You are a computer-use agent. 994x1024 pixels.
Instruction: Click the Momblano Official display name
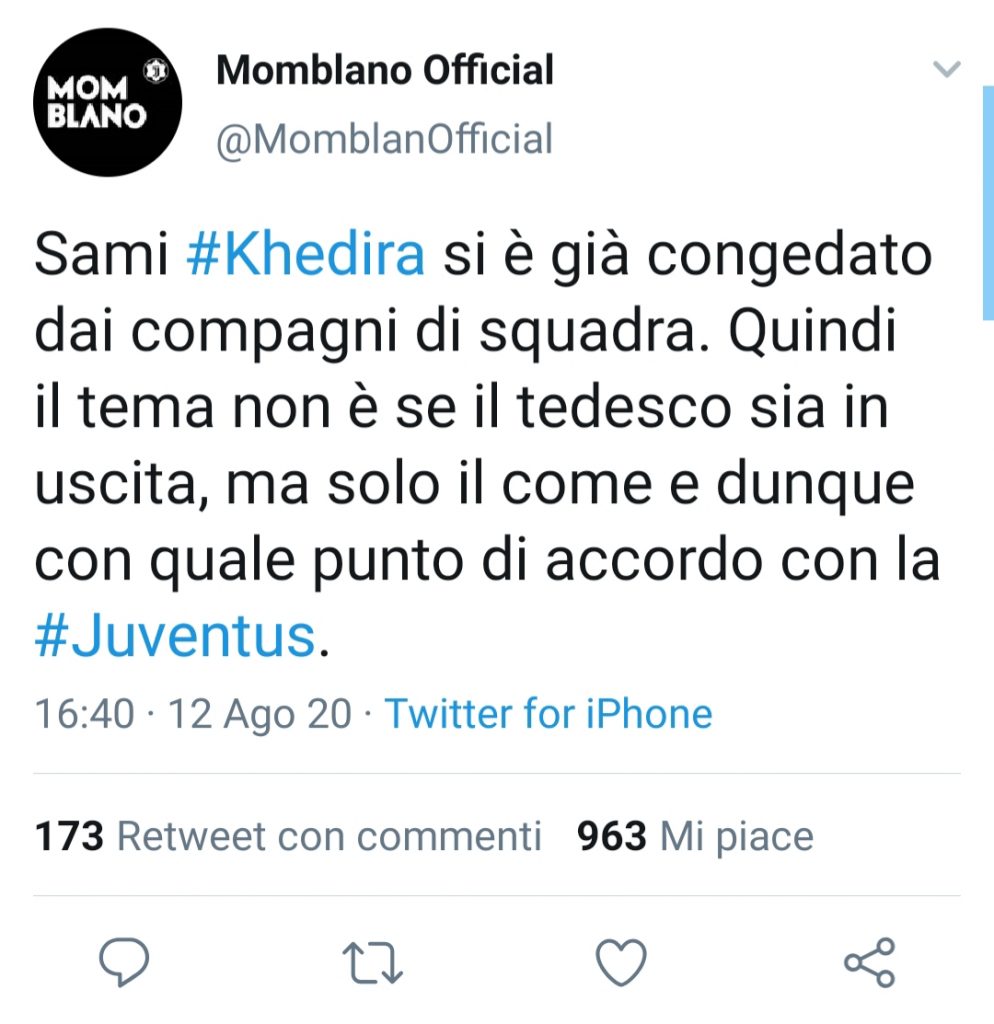[x=385, y=70]
